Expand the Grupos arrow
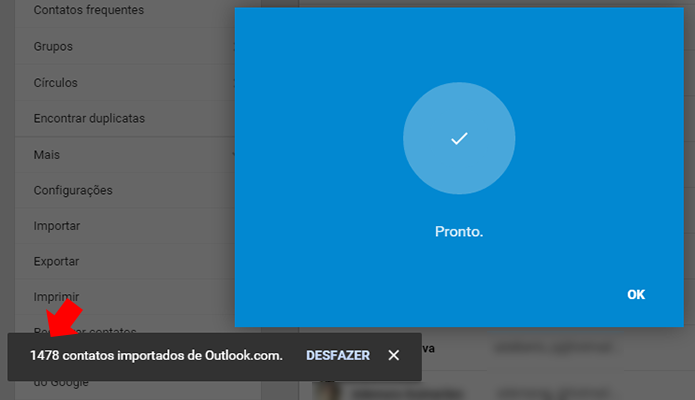695x400 pixels. [x=234, y=46]
